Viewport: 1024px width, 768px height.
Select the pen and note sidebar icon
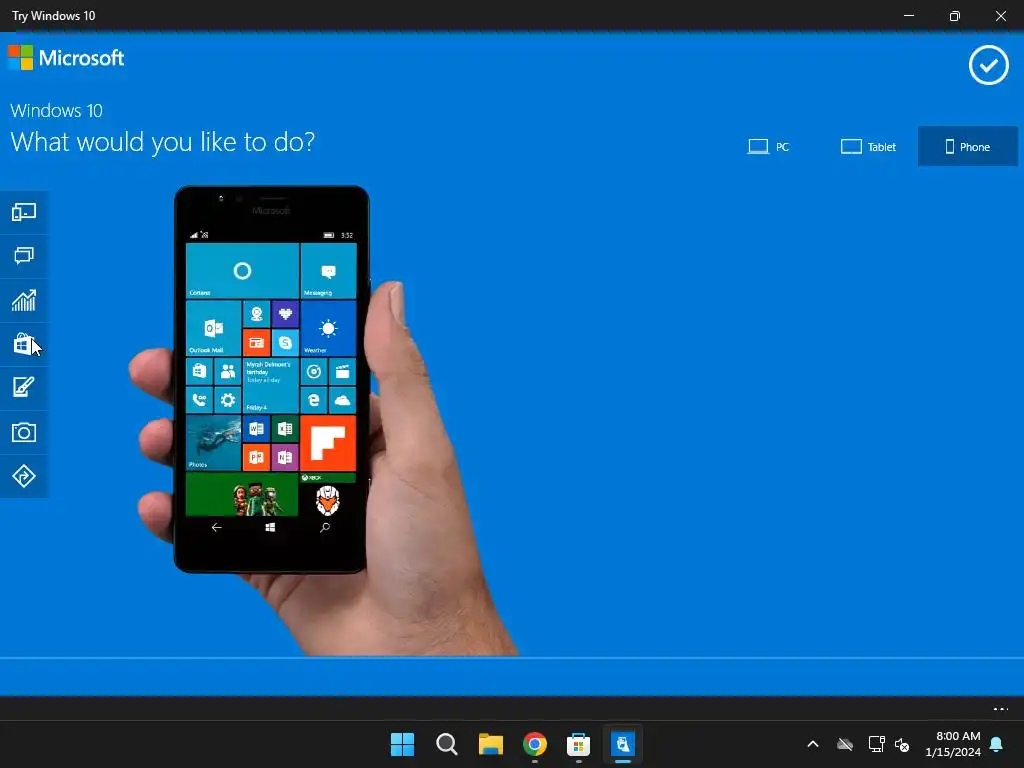point(24,388)
